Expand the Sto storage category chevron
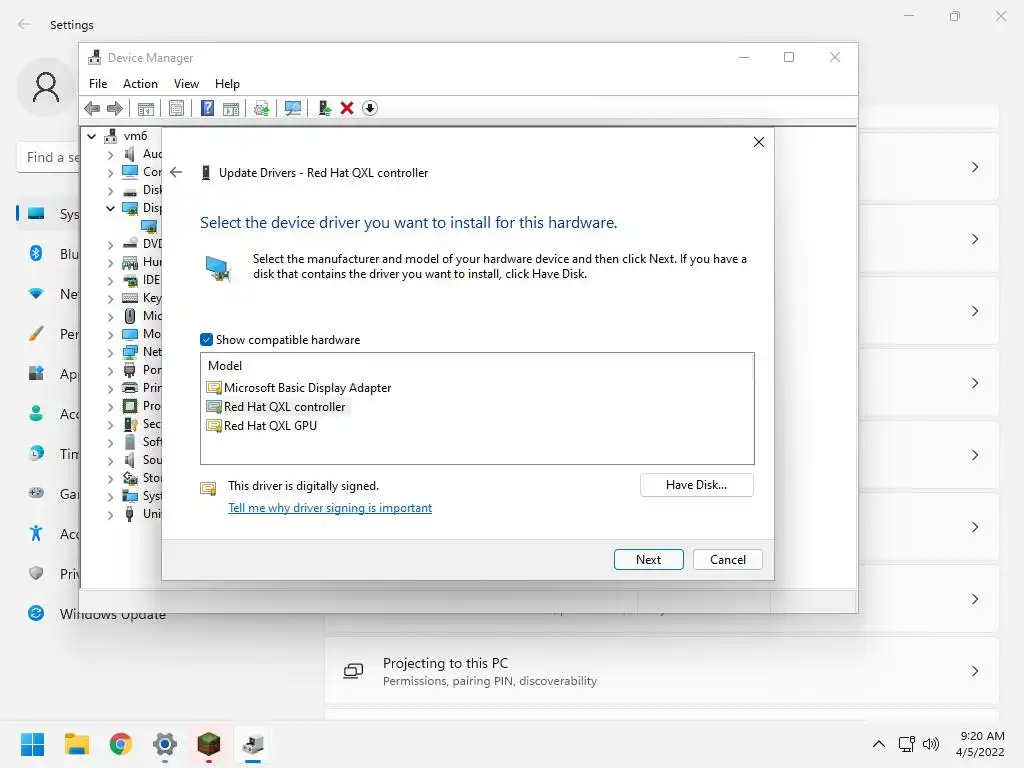This screenshot has width=1024, height=768. (x=110, y=479)
